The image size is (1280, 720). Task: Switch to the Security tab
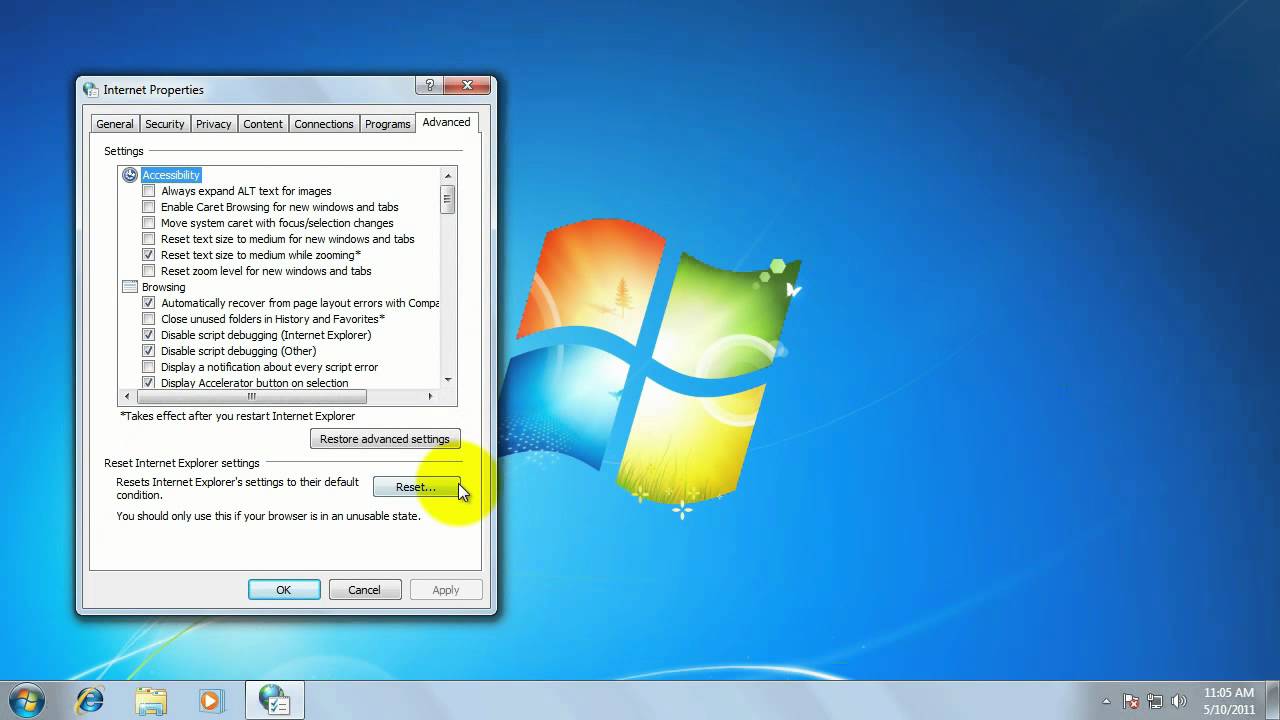(x=164, y=124)
